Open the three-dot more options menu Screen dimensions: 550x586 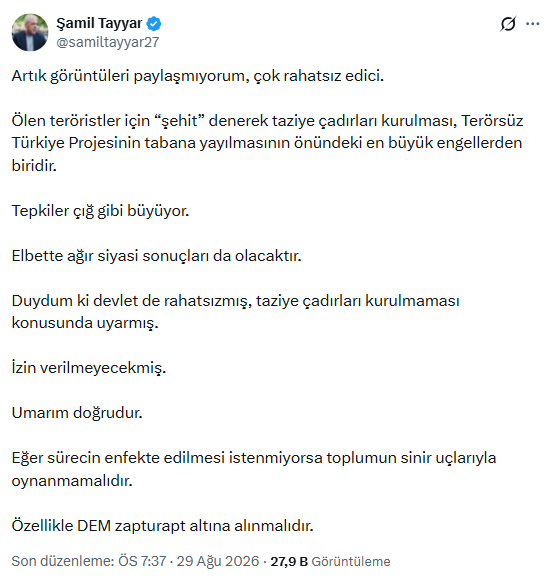pyautogui.click(x=532, y=24)
